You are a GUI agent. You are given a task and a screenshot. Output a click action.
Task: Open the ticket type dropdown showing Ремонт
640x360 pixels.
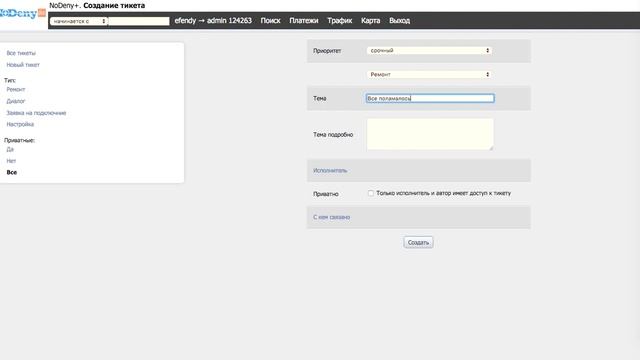click(x=429, y=75)
